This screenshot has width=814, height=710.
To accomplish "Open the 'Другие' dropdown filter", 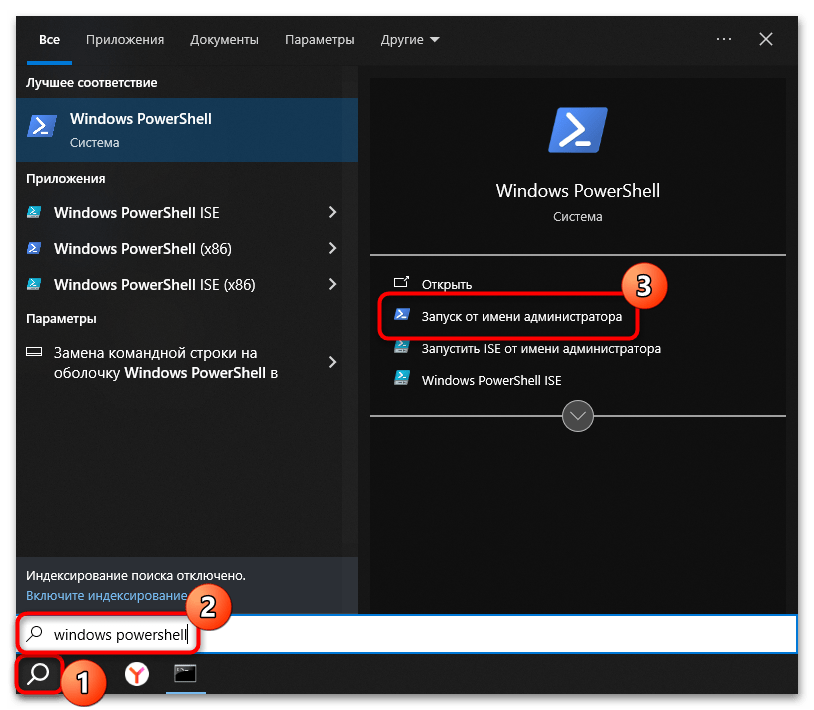I will [410, 40].
